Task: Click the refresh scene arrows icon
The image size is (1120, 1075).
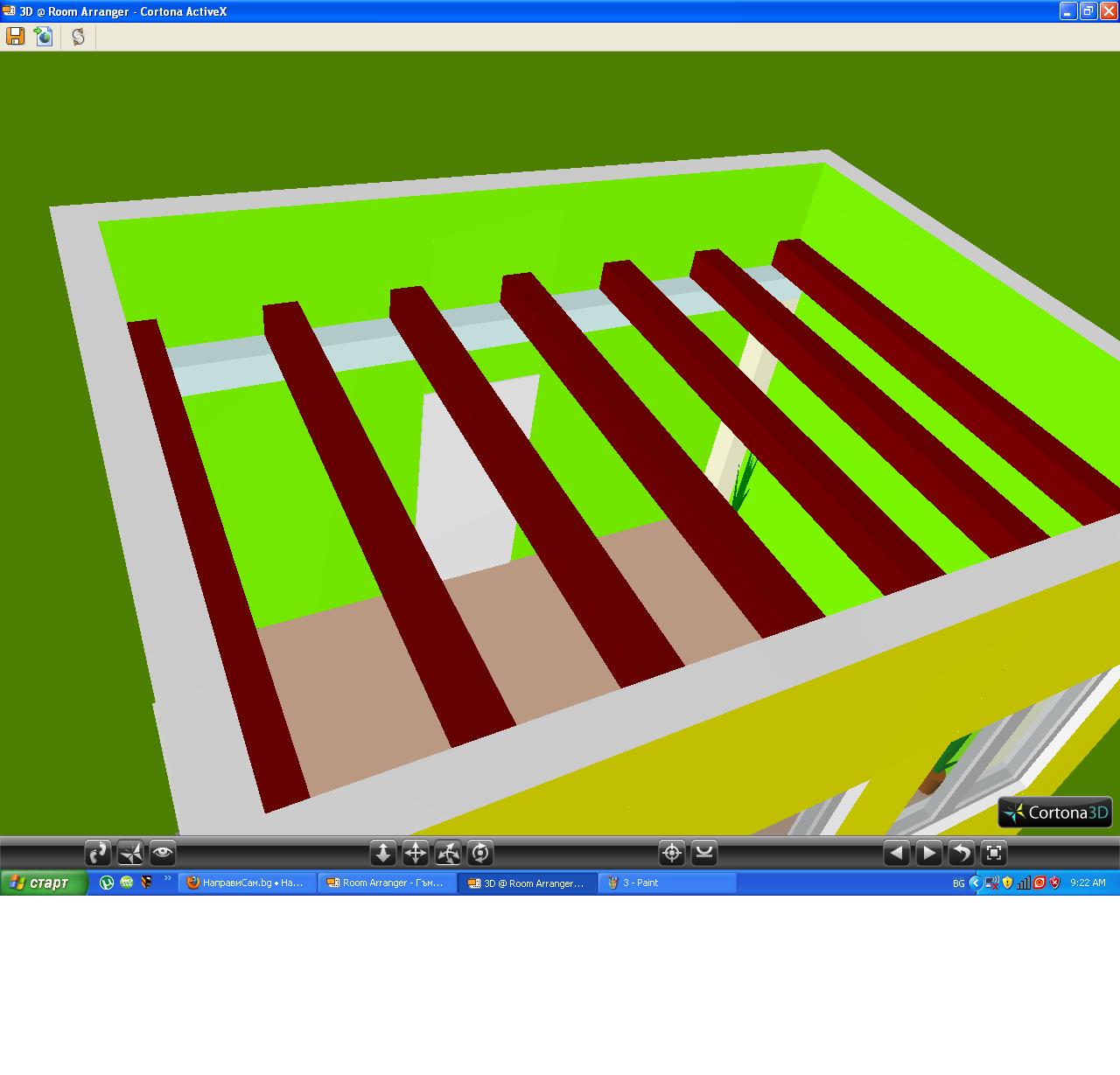Action: tap(78, 36)
